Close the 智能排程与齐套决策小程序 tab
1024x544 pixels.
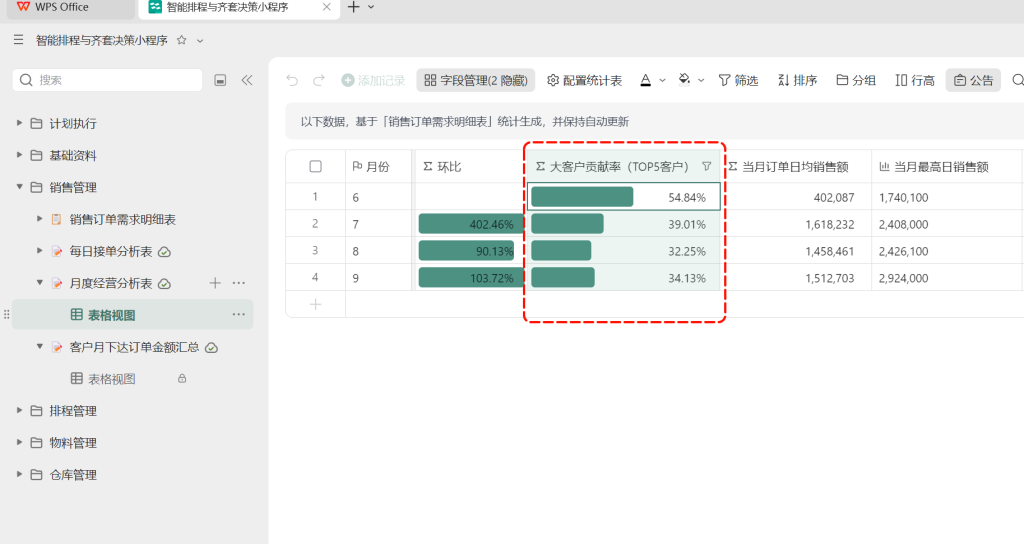(327, 7)
